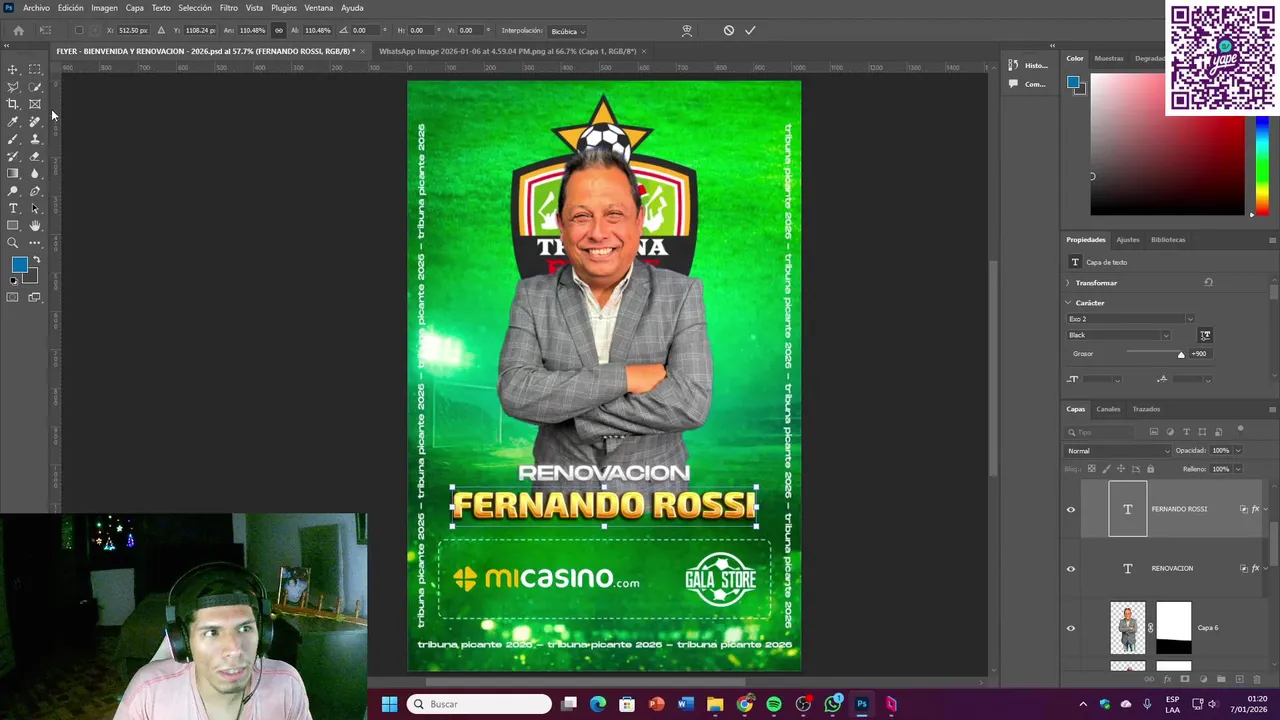Collapse the Carácter section

coord(1068,303)
